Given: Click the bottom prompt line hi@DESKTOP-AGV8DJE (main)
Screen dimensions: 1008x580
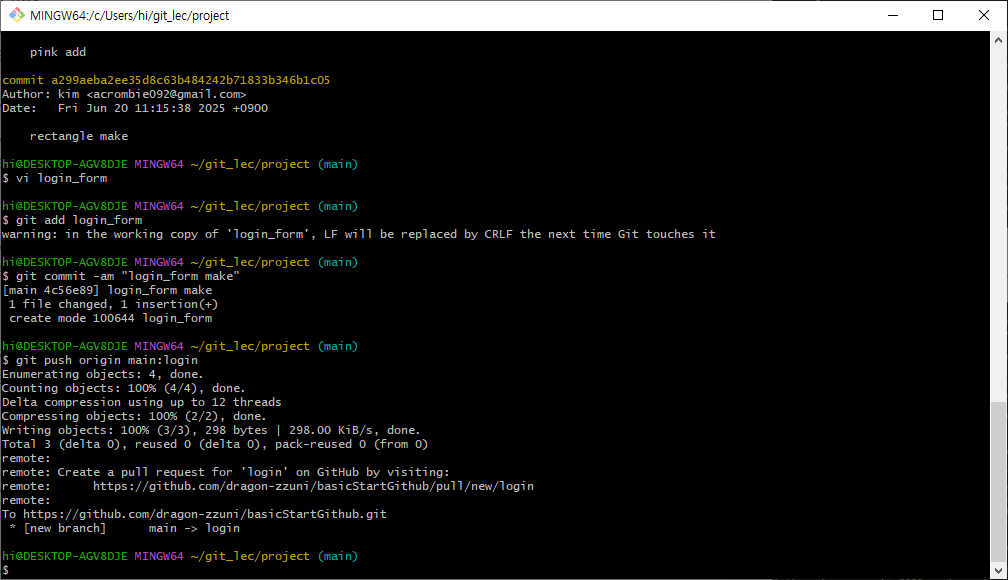Looking at the screenshot, I should click(180, 556).
